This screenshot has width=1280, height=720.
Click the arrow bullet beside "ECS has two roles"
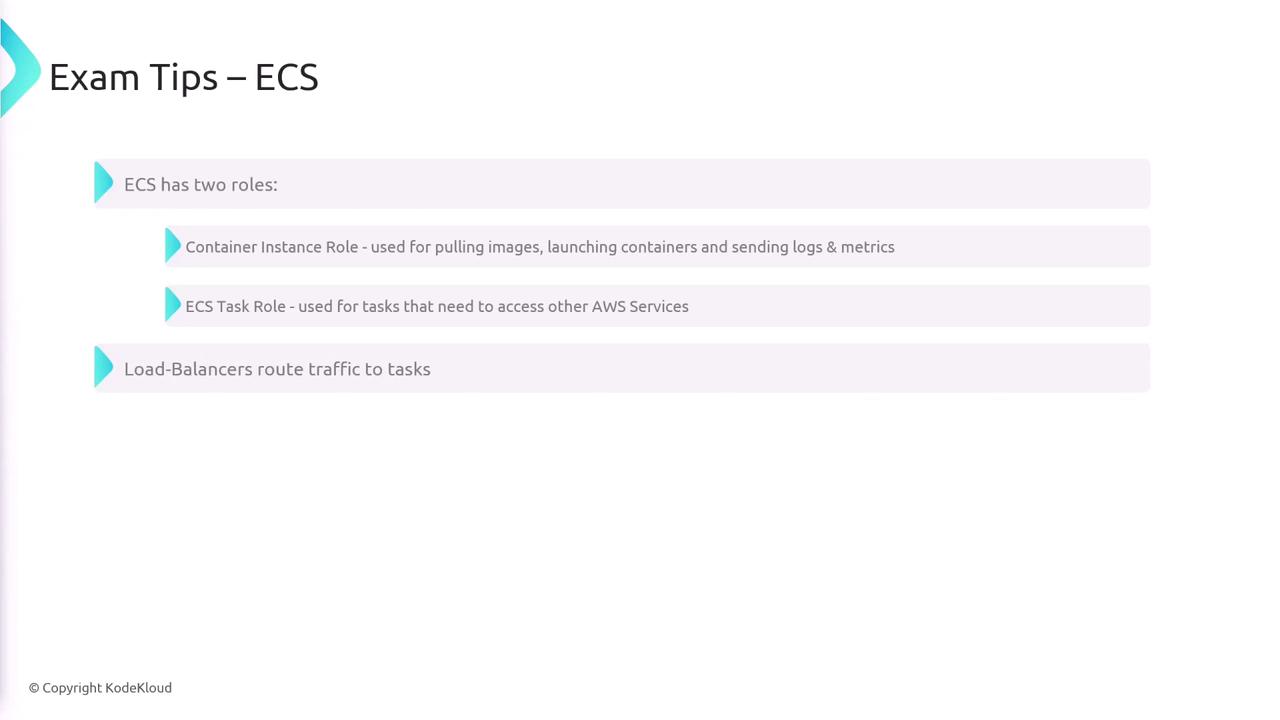point(103,183)
